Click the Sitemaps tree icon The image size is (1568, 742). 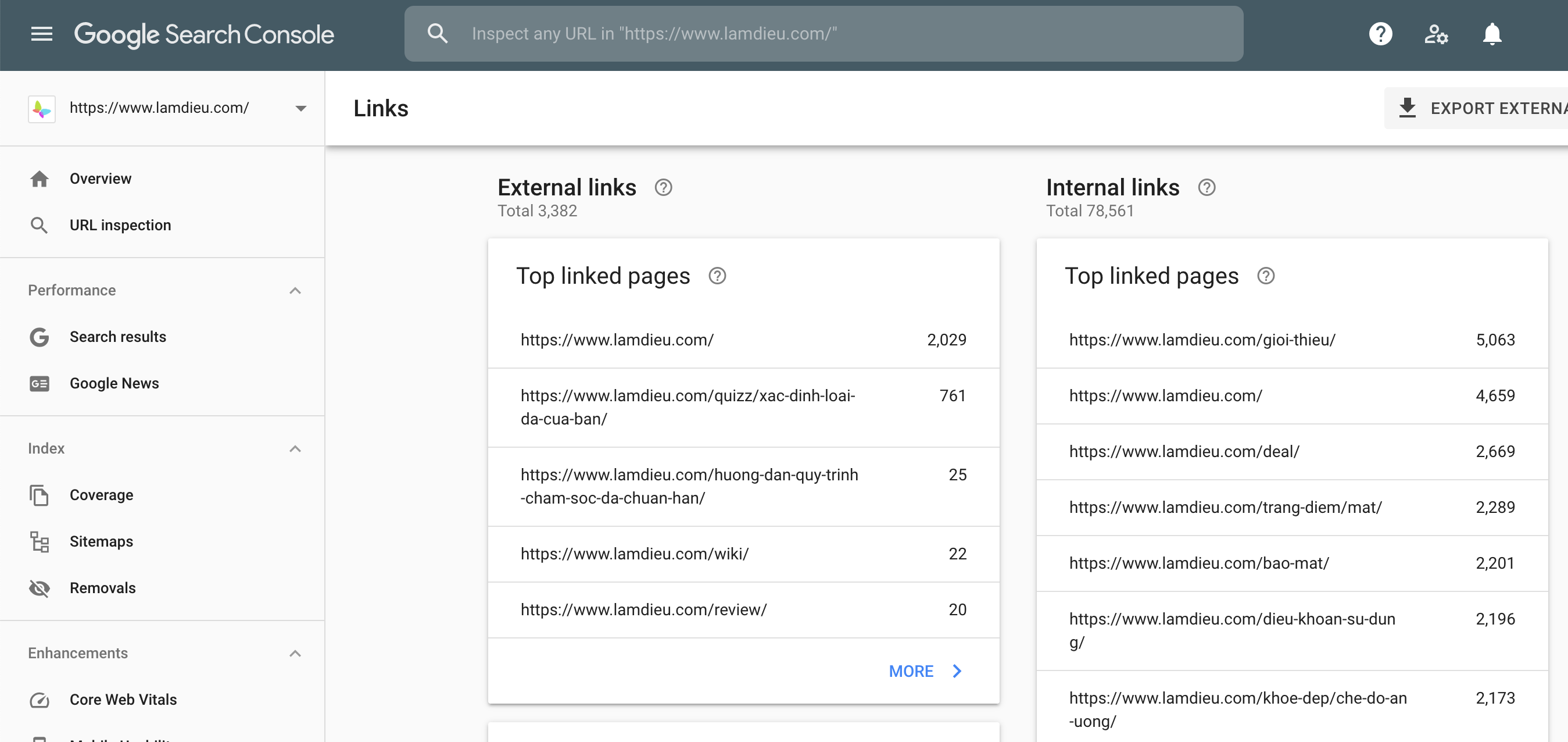tap(40, 541)
